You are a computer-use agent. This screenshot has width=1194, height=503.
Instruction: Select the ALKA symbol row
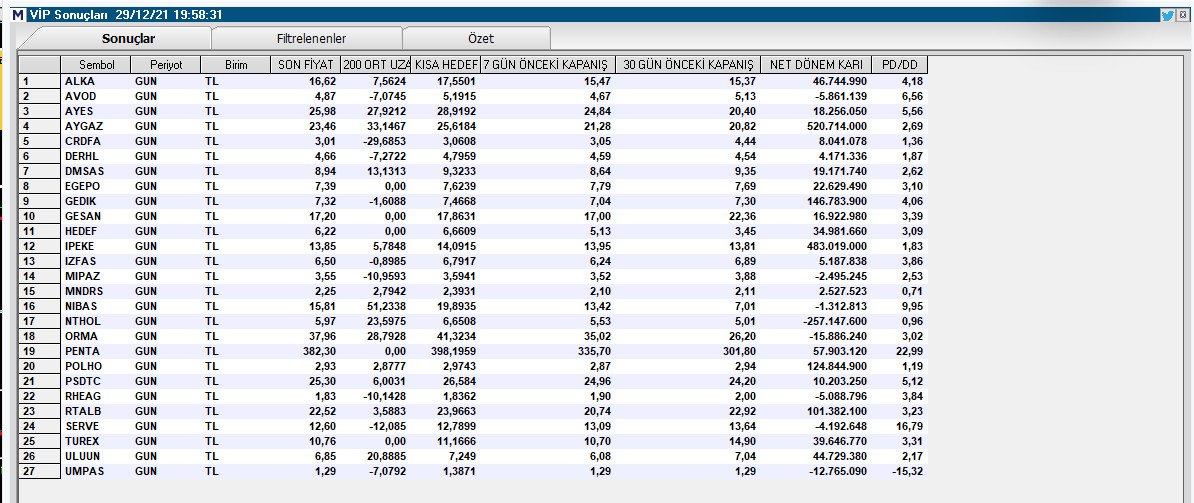472,81
